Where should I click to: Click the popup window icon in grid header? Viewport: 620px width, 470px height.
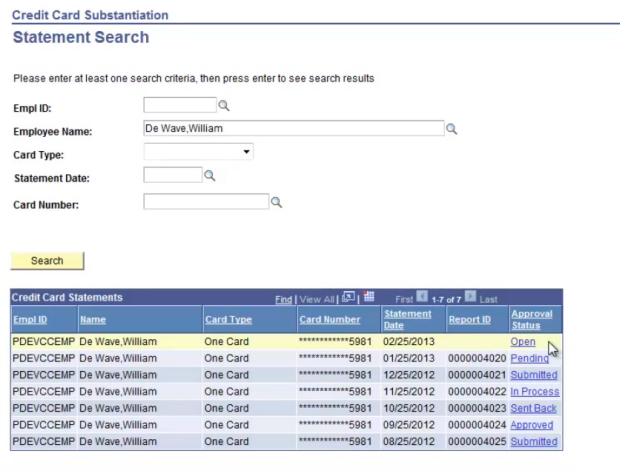pyautogui.click(x=349, y=297)
